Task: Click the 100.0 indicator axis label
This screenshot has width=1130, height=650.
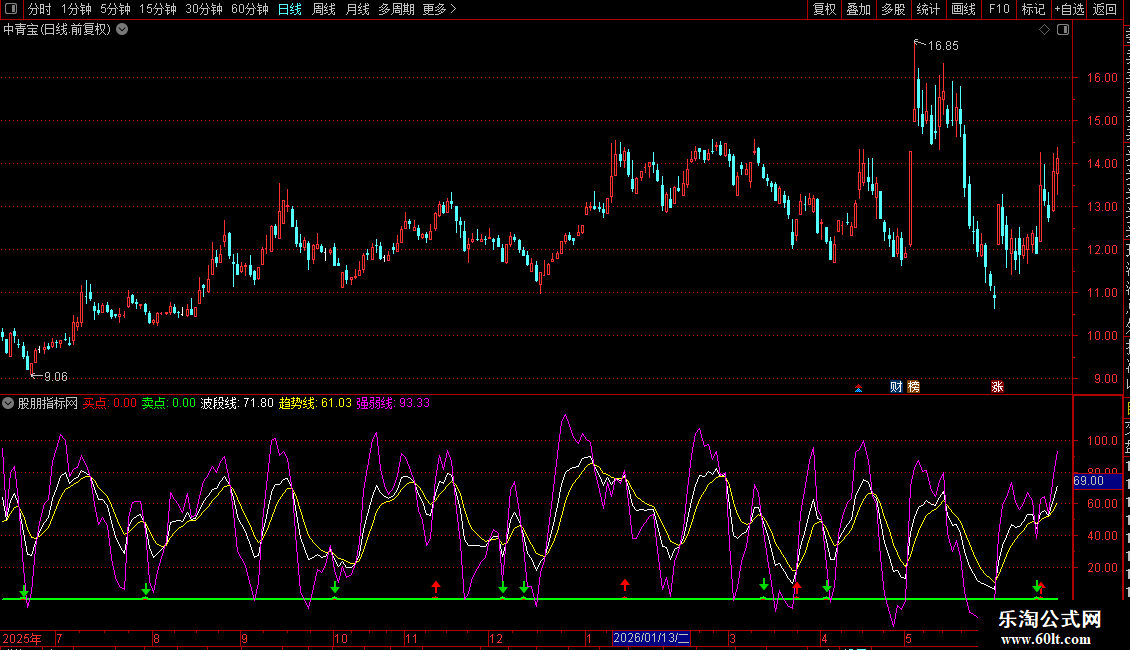Action: coord(1103,441)
